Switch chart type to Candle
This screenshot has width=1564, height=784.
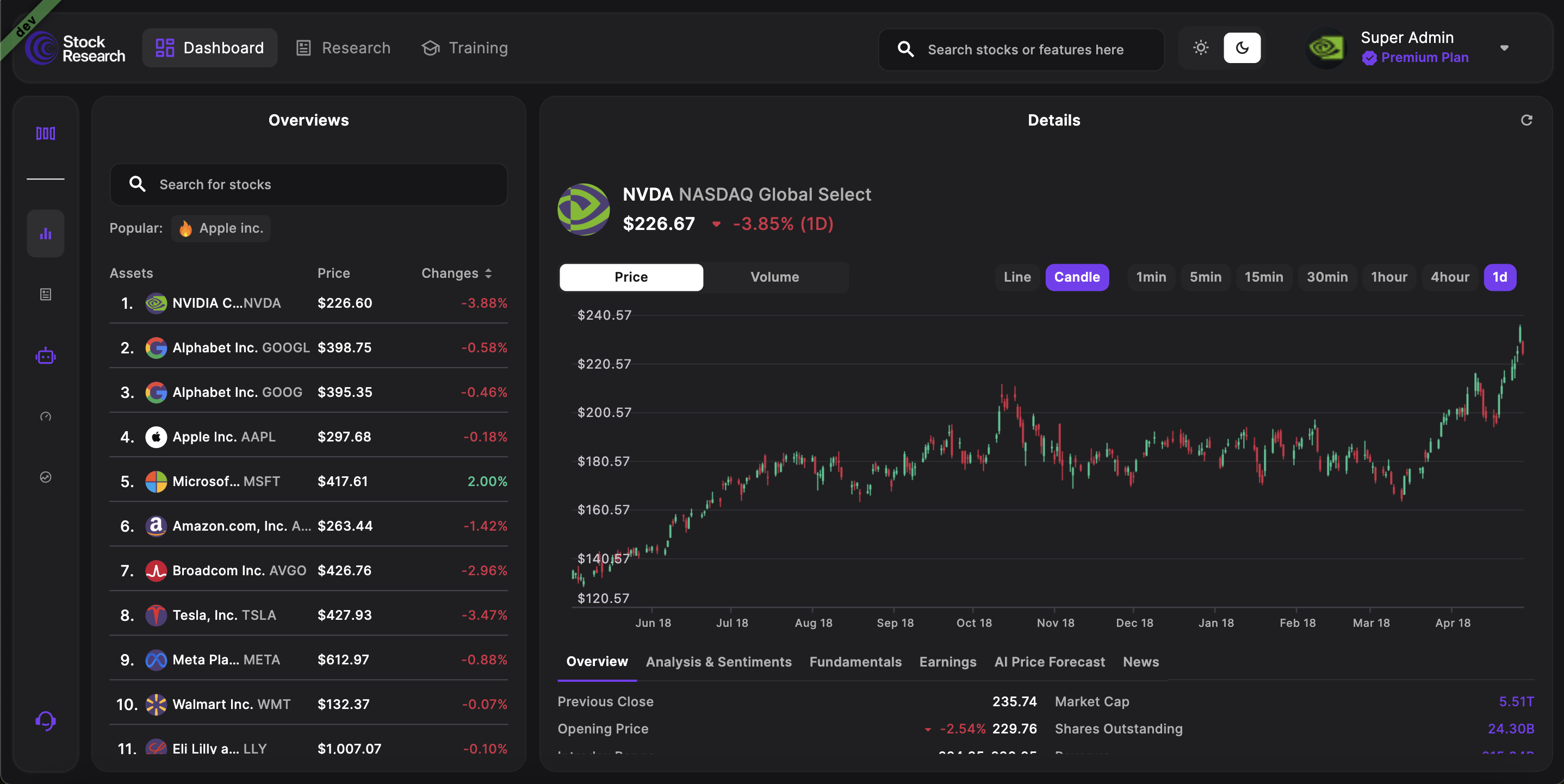tap(1077, 277)
